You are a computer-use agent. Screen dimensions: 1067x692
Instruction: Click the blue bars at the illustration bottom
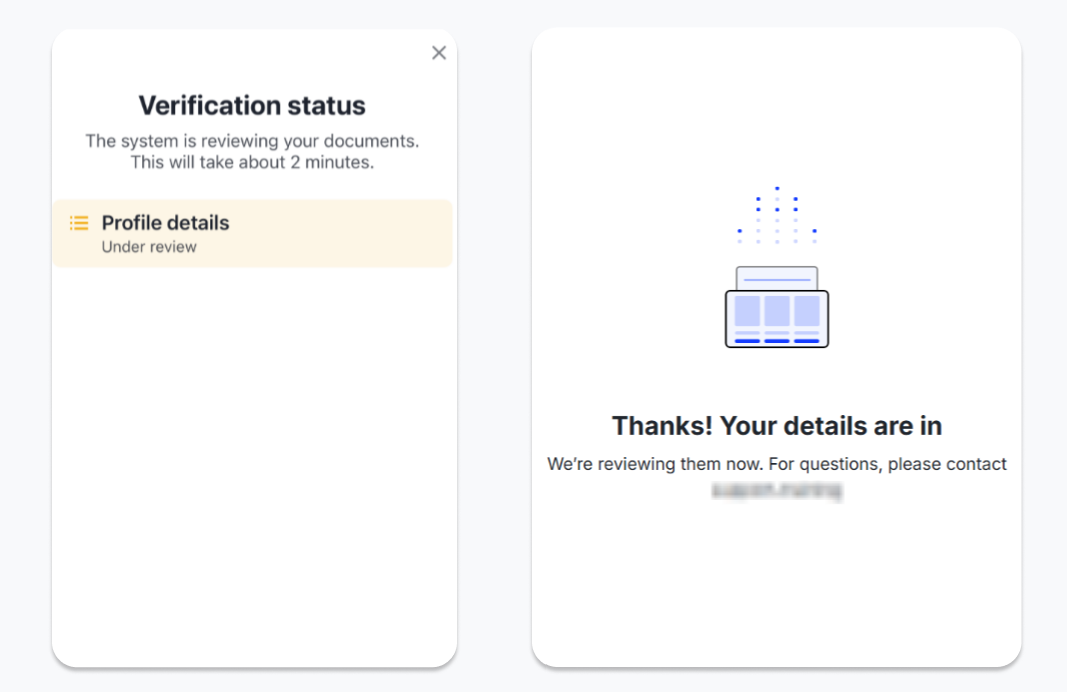(777, 341)
